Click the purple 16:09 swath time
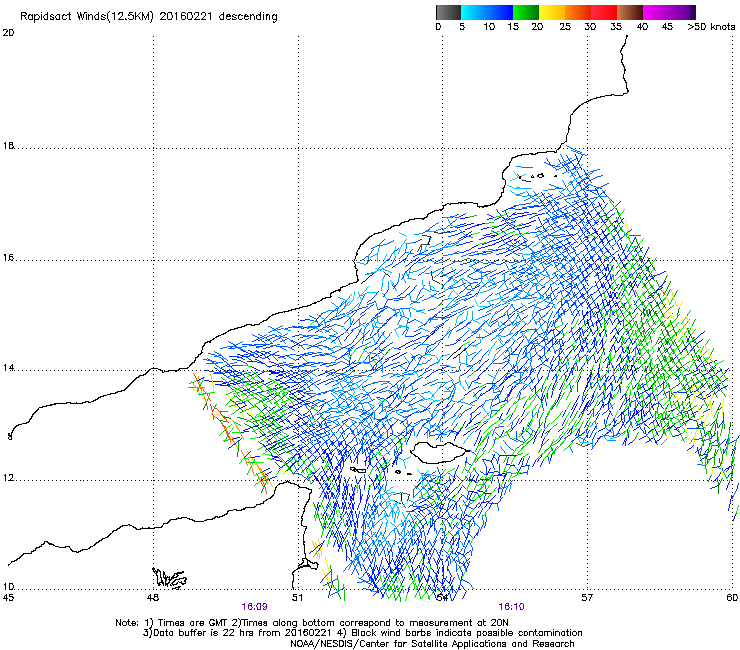The width and height of the screenshot is (740, 650). click(254, 607)
